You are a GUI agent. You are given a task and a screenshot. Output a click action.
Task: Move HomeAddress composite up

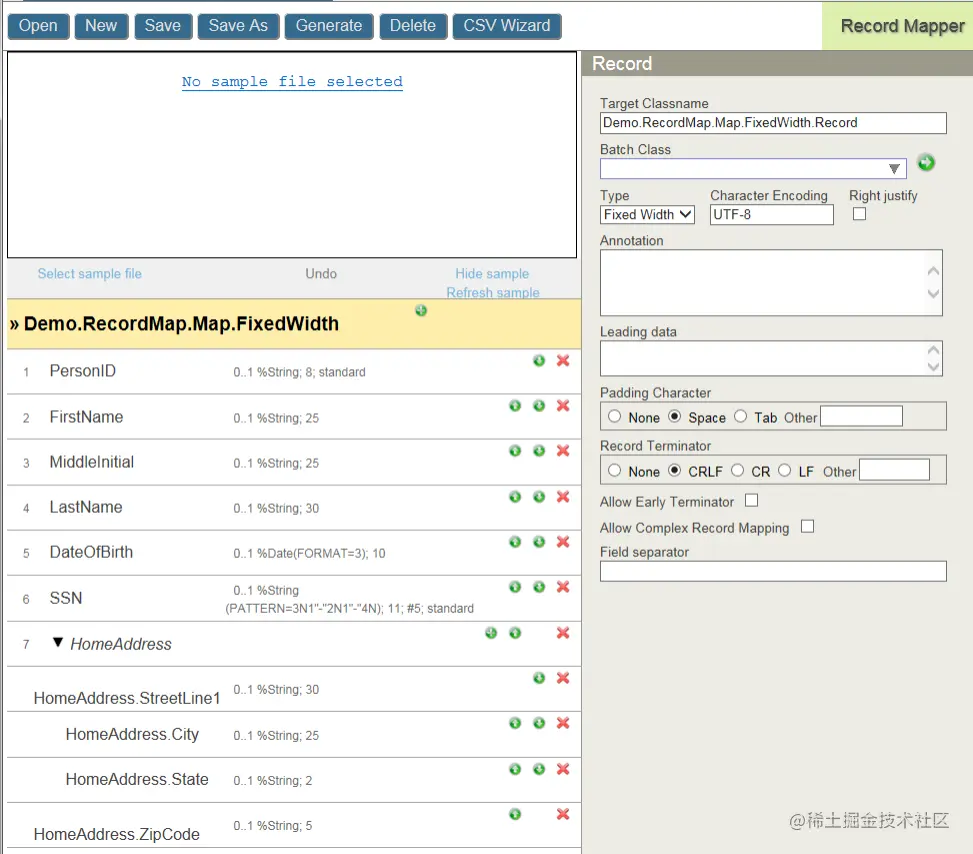pos(515,633)
